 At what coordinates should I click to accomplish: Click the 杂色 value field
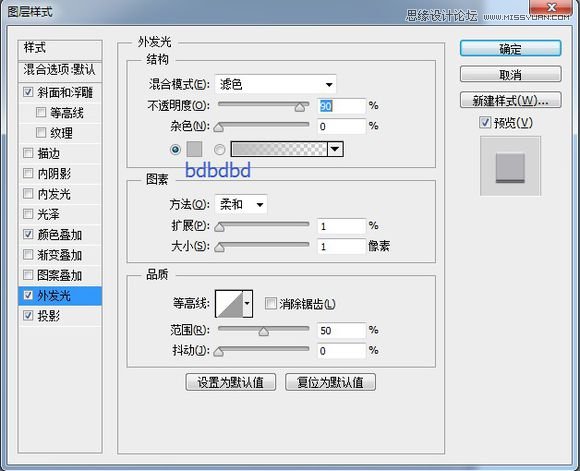[341, 127]
